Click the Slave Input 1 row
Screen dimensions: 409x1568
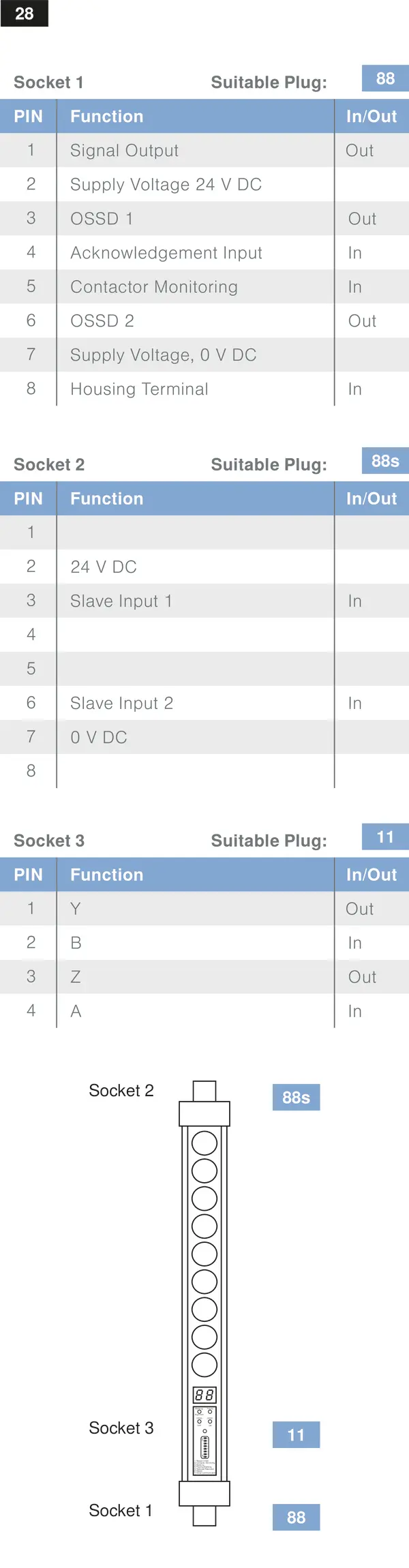204,601
